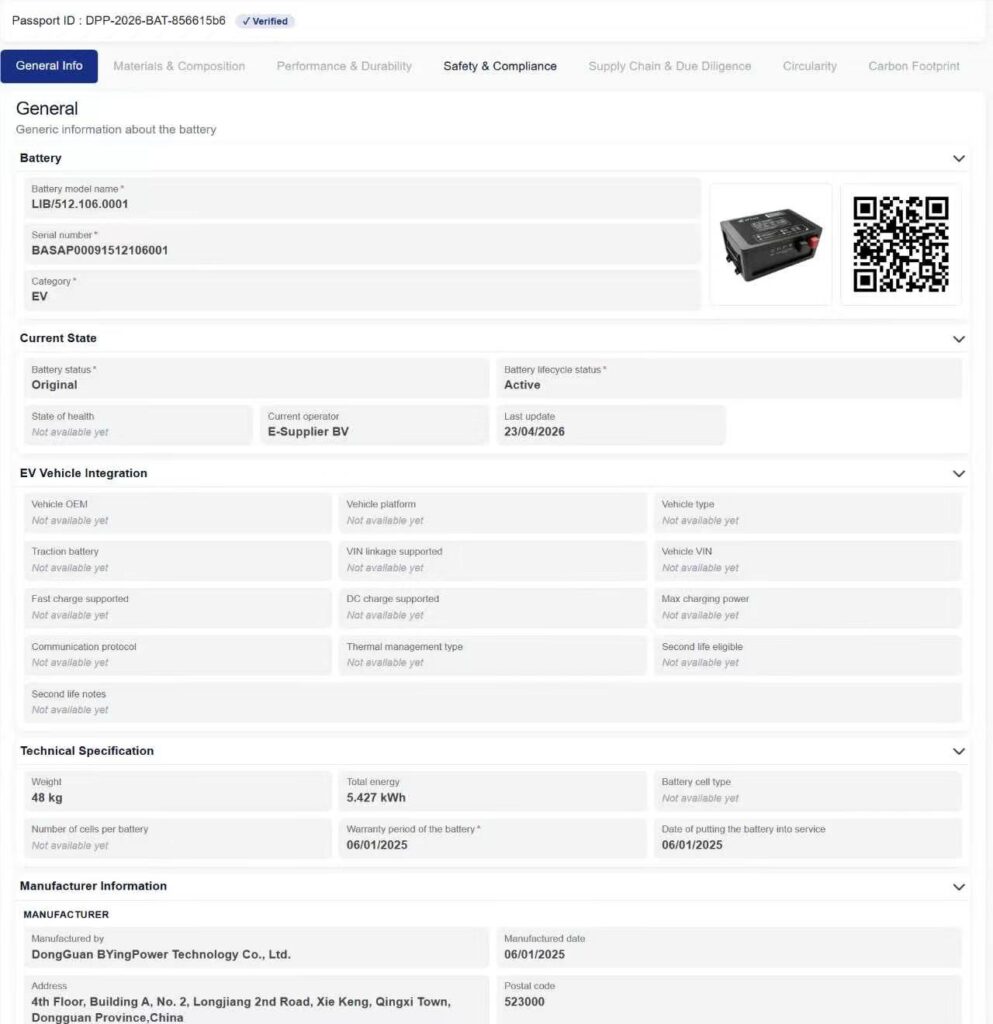Click the Verified badge checkmark
This screenshot has height=1024, width=993.
pyautogui.click(x=246, y=22)
